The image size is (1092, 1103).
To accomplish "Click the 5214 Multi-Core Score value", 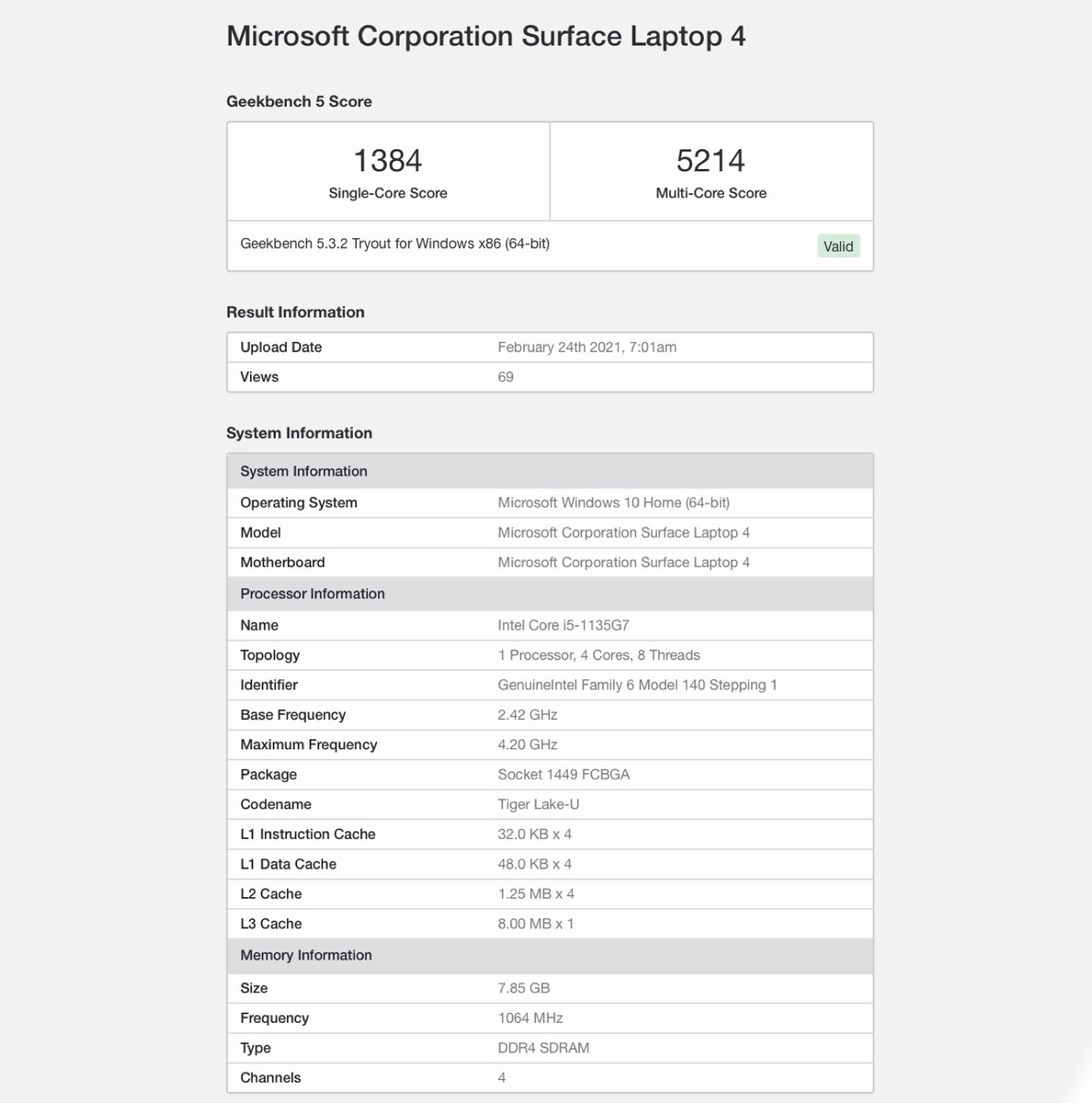I will click(x=711, y=161).
